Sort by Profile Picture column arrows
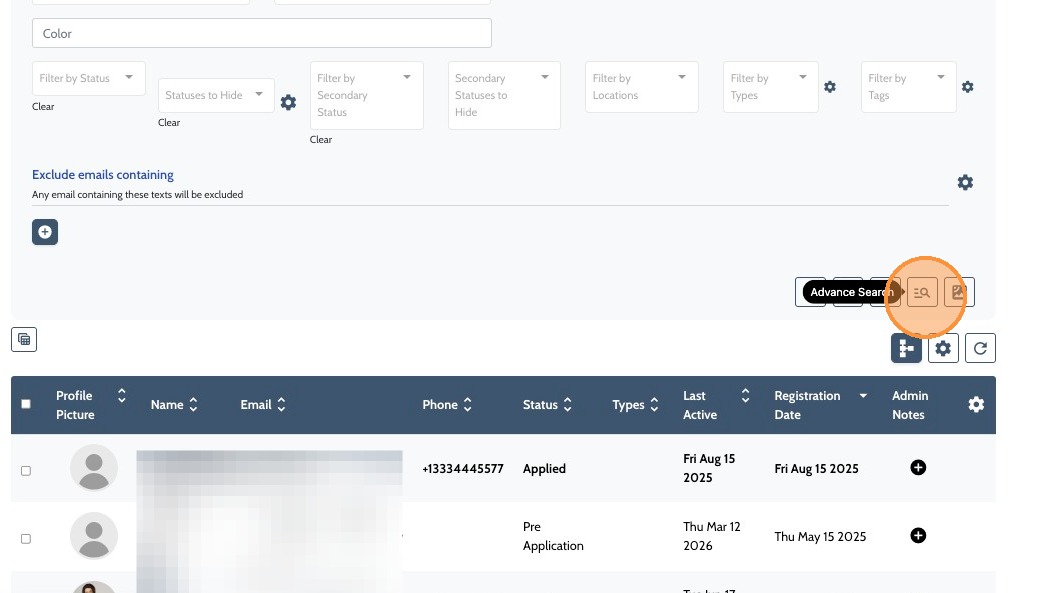 click(x=121, y=395)
